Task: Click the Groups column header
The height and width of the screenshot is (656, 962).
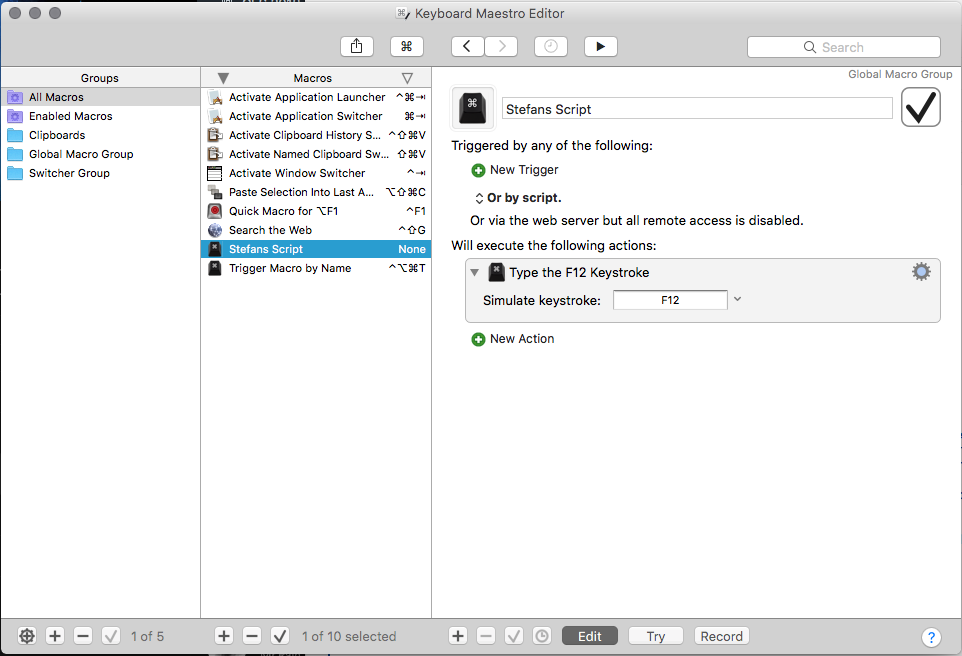Action: [100, 78]
